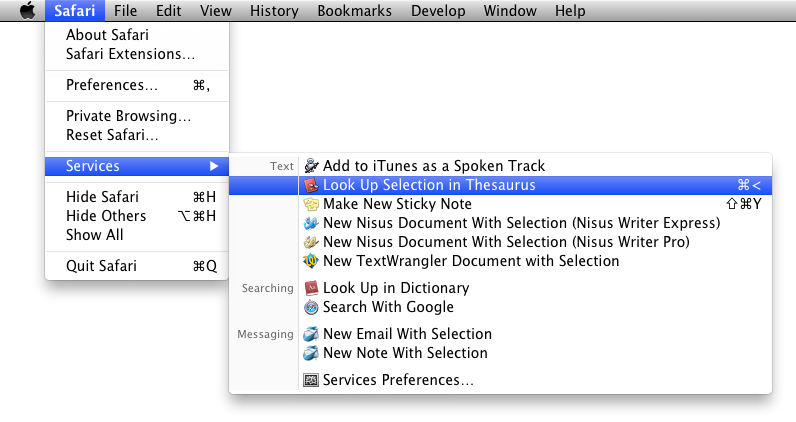Choose Reset Safari… menu item
The width and height of the screenshot is (796, 422).
click(x=137, y=135)
